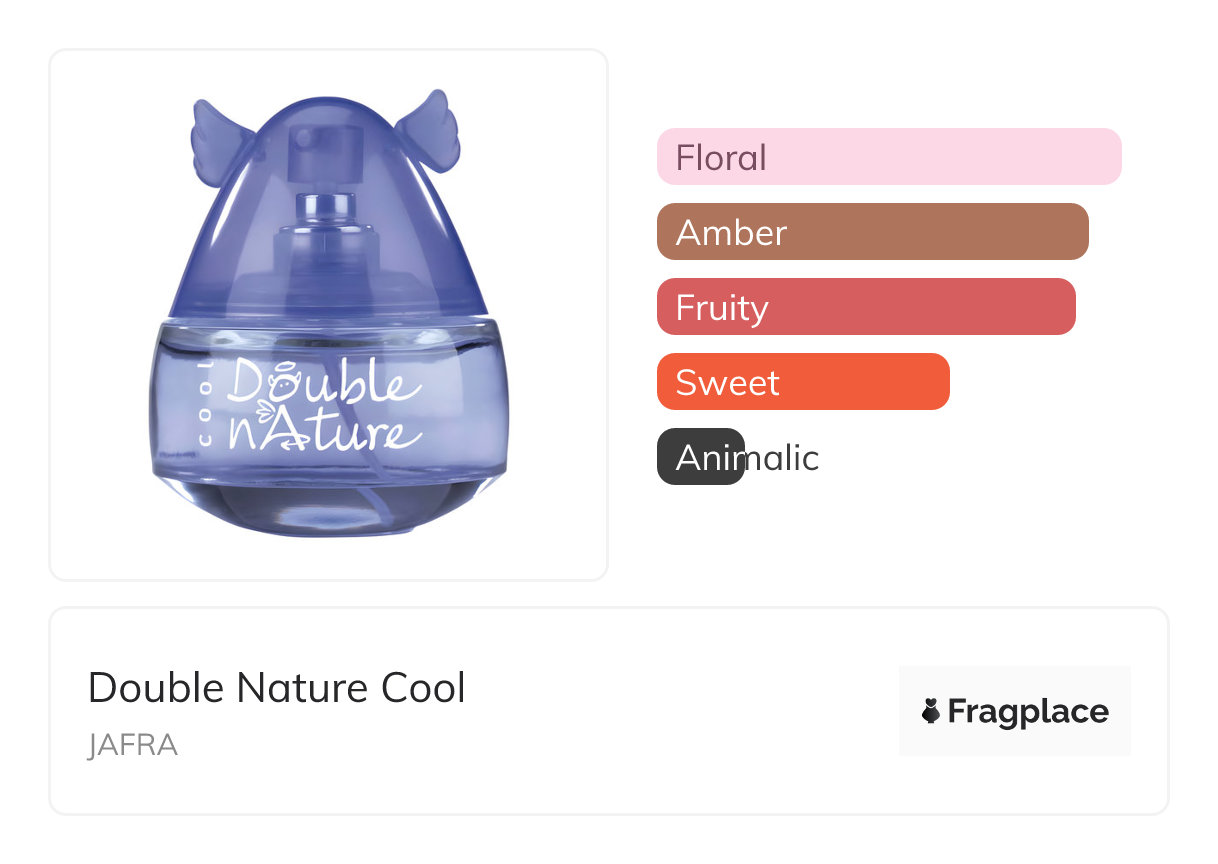Select the dark Animalic accord bar
The height and width of the screenshot is (864, 1218).
coord(700,457)
